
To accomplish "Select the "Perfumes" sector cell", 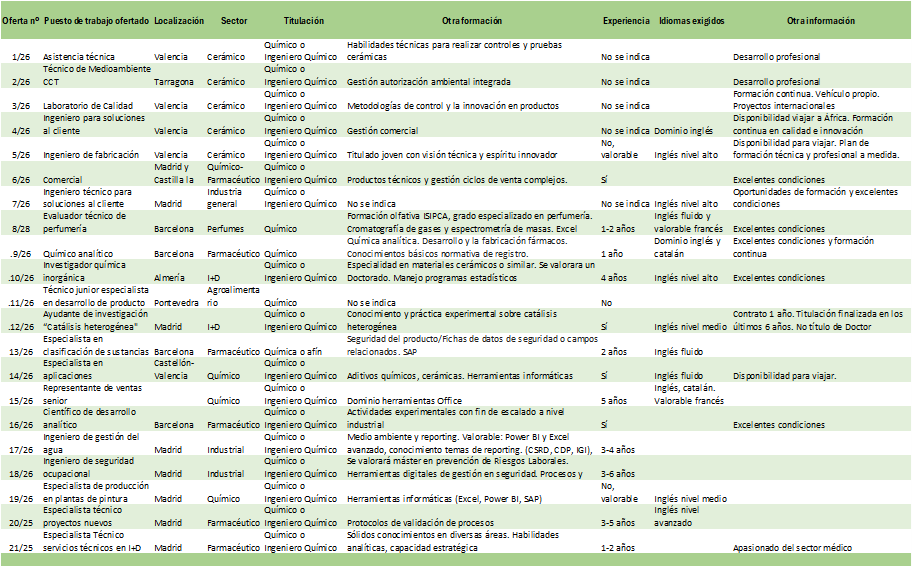I will [226, 226].
